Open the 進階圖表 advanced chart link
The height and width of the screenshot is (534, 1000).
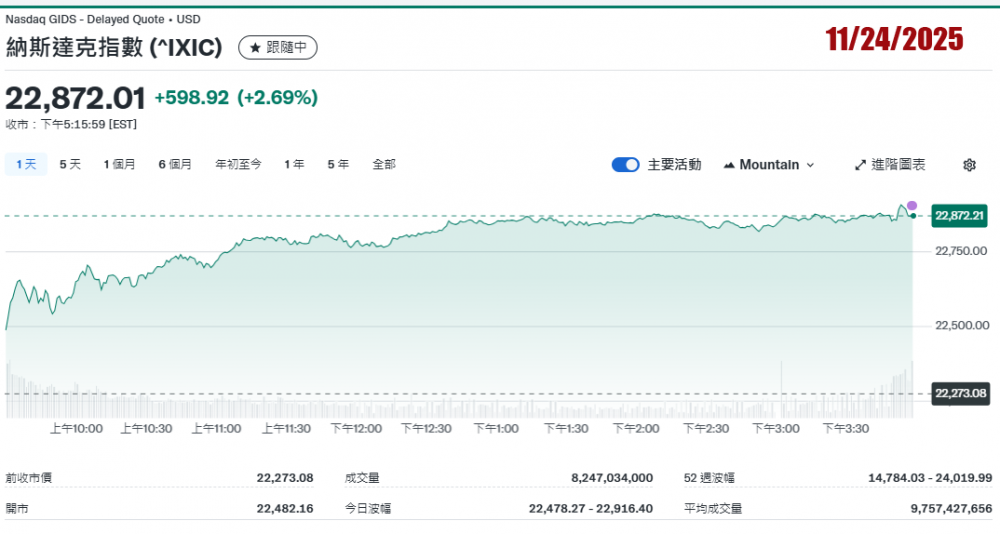click(x=897, y=165)
